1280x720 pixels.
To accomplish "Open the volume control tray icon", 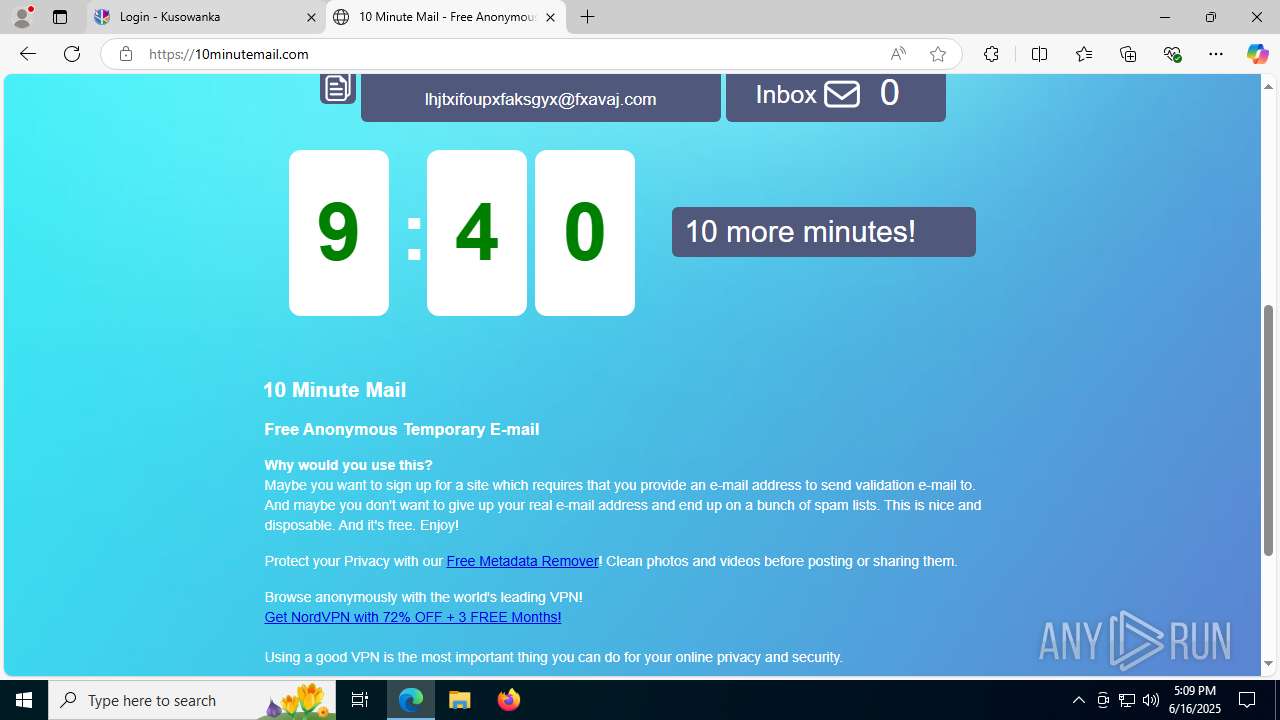I will pyautogui.click(x=1151, y=700).
